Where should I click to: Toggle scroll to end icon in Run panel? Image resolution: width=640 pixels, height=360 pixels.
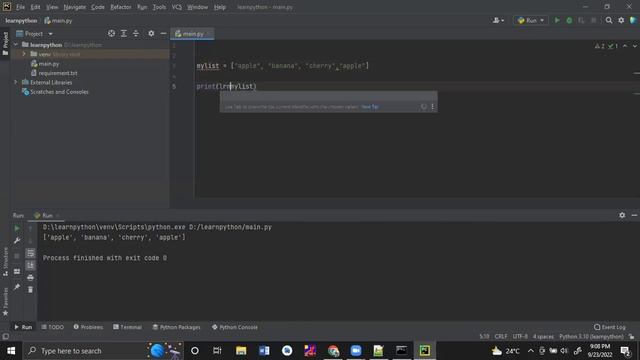[x=30, y=265]
